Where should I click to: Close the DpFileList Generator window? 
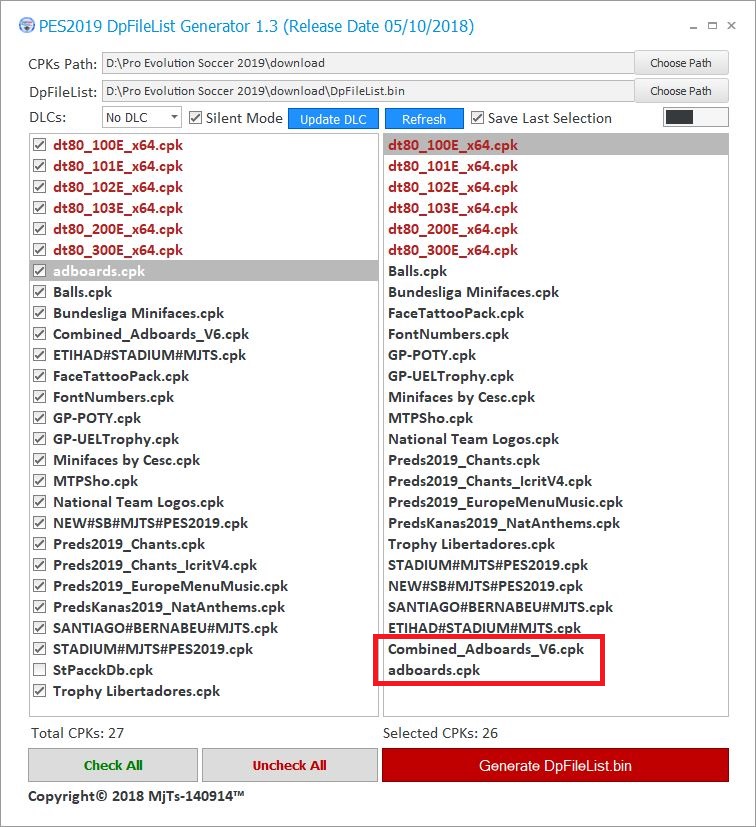(x=731, y=25)
